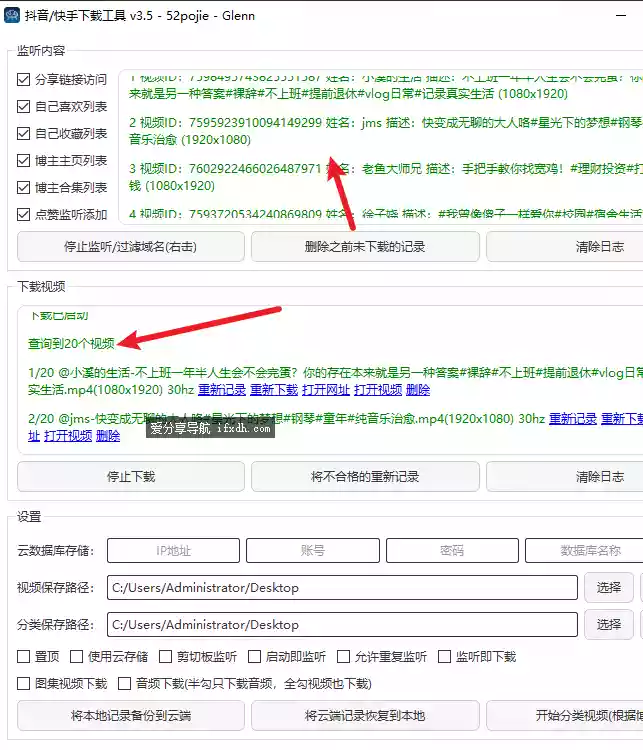Click 将不合格的重新记录 button
Screen dimensions: 643x750
365,476
